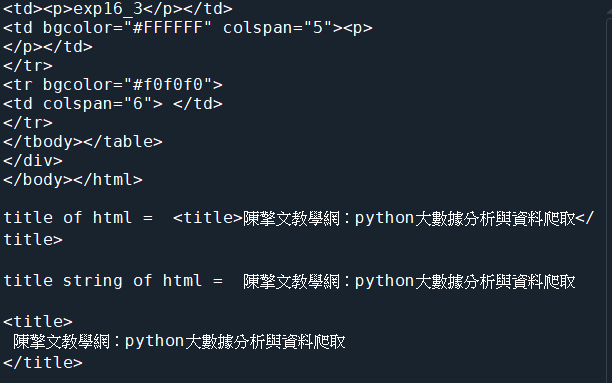Click the final </title> closing line
Viewport: 612px width, 383px height.
point(43,363)
